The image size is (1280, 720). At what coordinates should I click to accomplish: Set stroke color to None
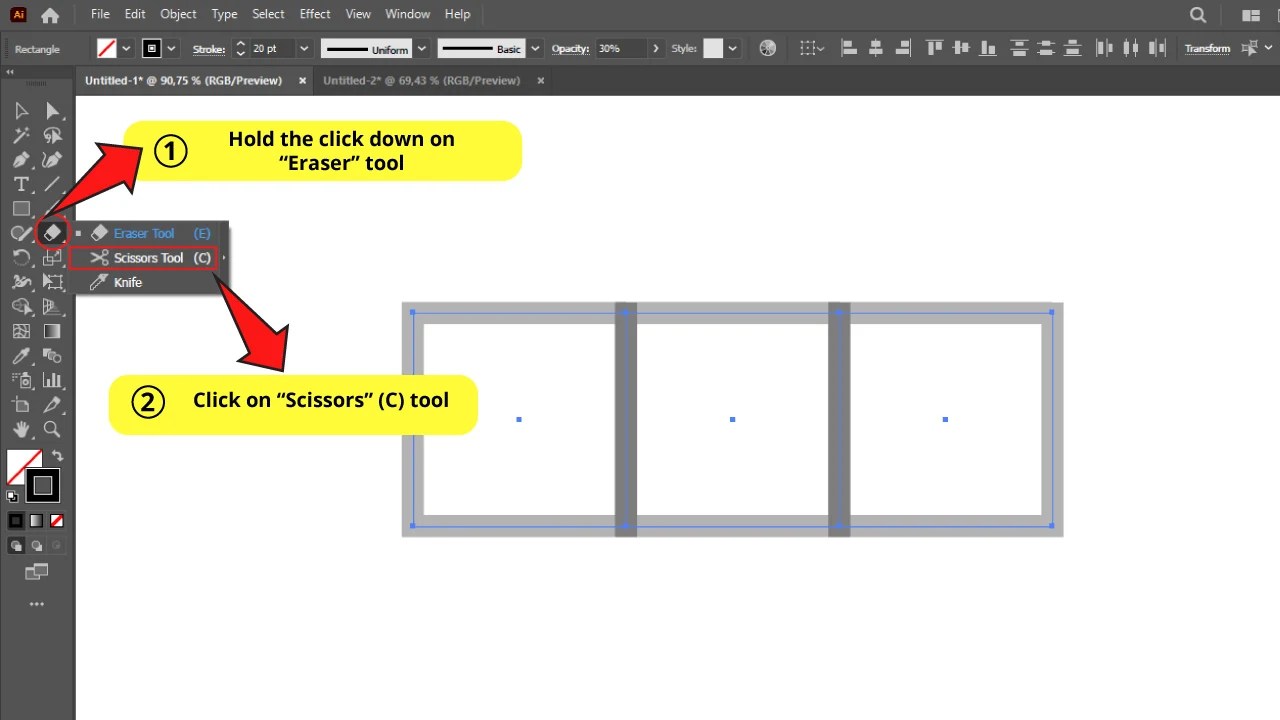click(57, 520)
